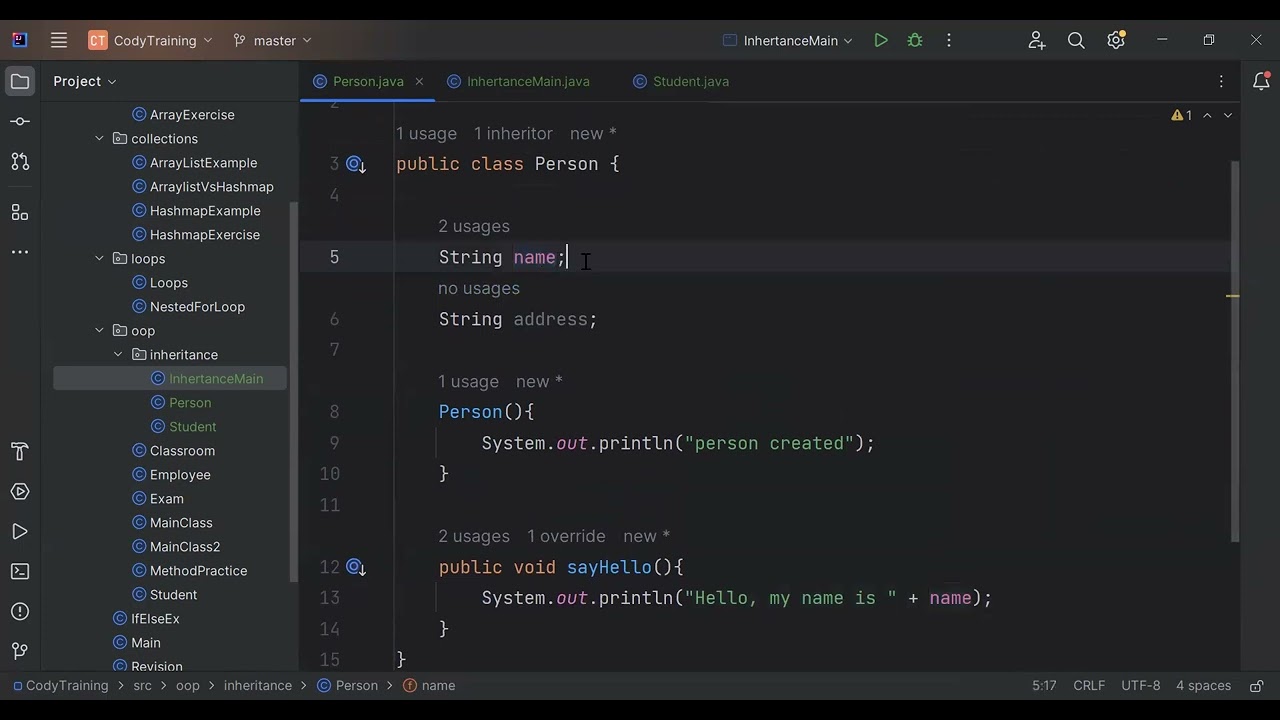
Task: Change UTF-8 file encoding
Action: tap(1141, 686)
